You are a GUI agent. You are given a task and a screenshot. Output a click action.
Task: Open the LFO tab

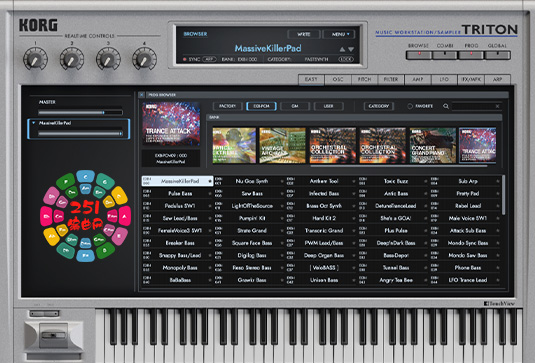click(x=444, y=79)
